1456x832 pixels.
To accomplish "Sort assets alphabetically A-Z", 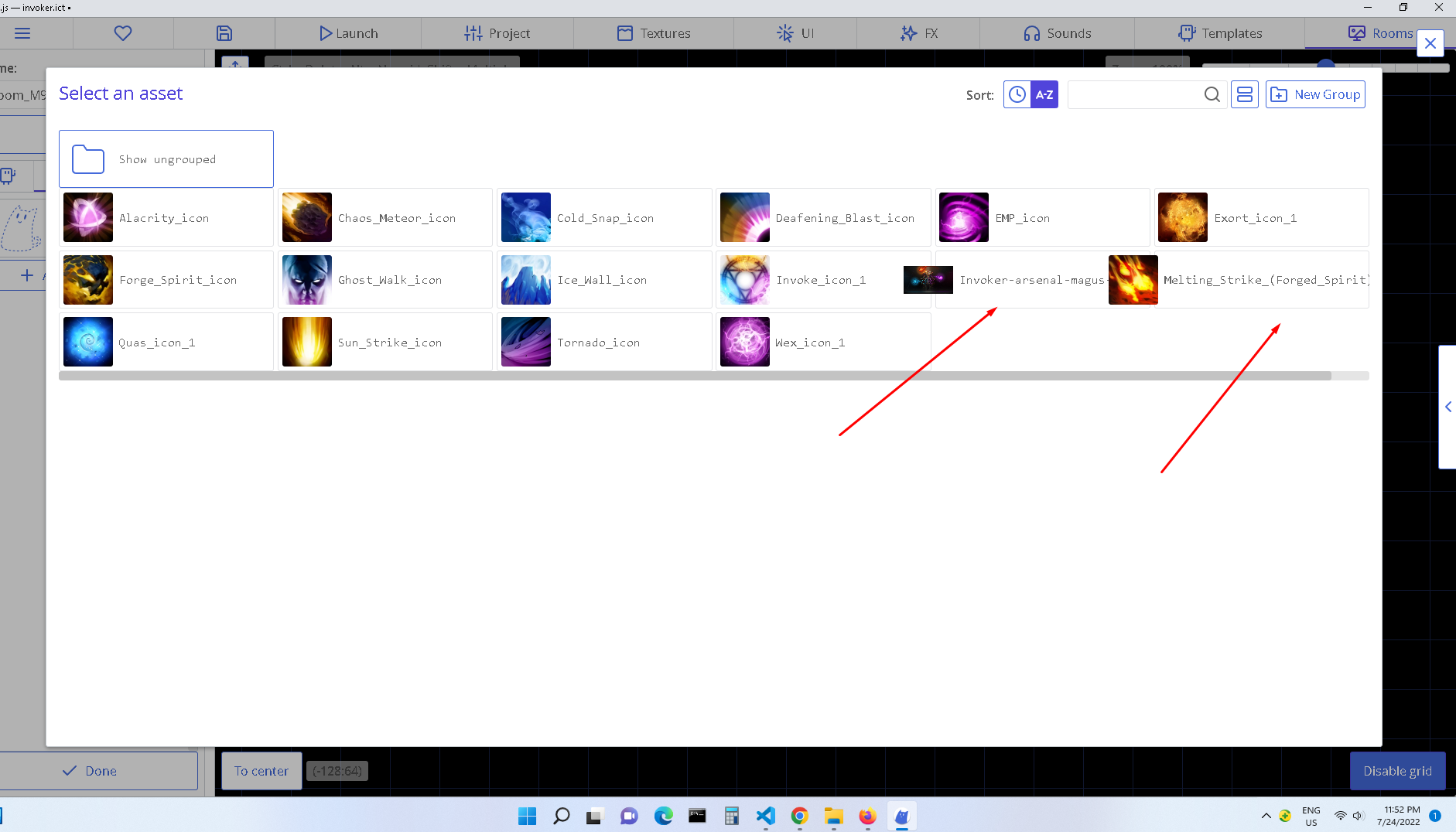I will click(1044, 94).
